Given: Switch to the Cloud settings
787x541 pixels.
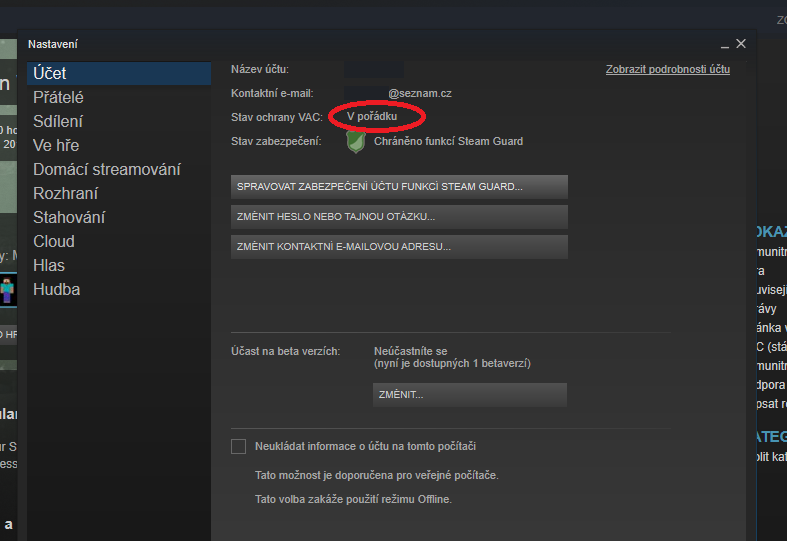Looking at the screenshot, I should pyautogui.click(x=54, y=241).
